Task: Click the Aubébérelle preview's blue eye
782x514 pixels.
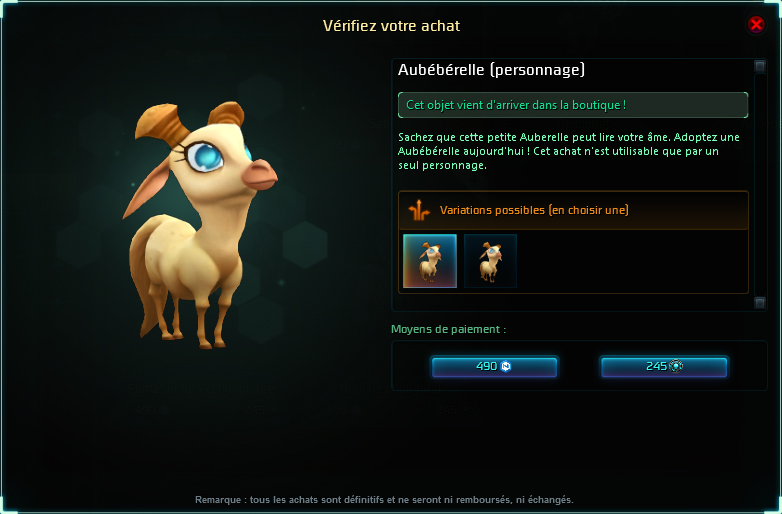Action: 205,156
